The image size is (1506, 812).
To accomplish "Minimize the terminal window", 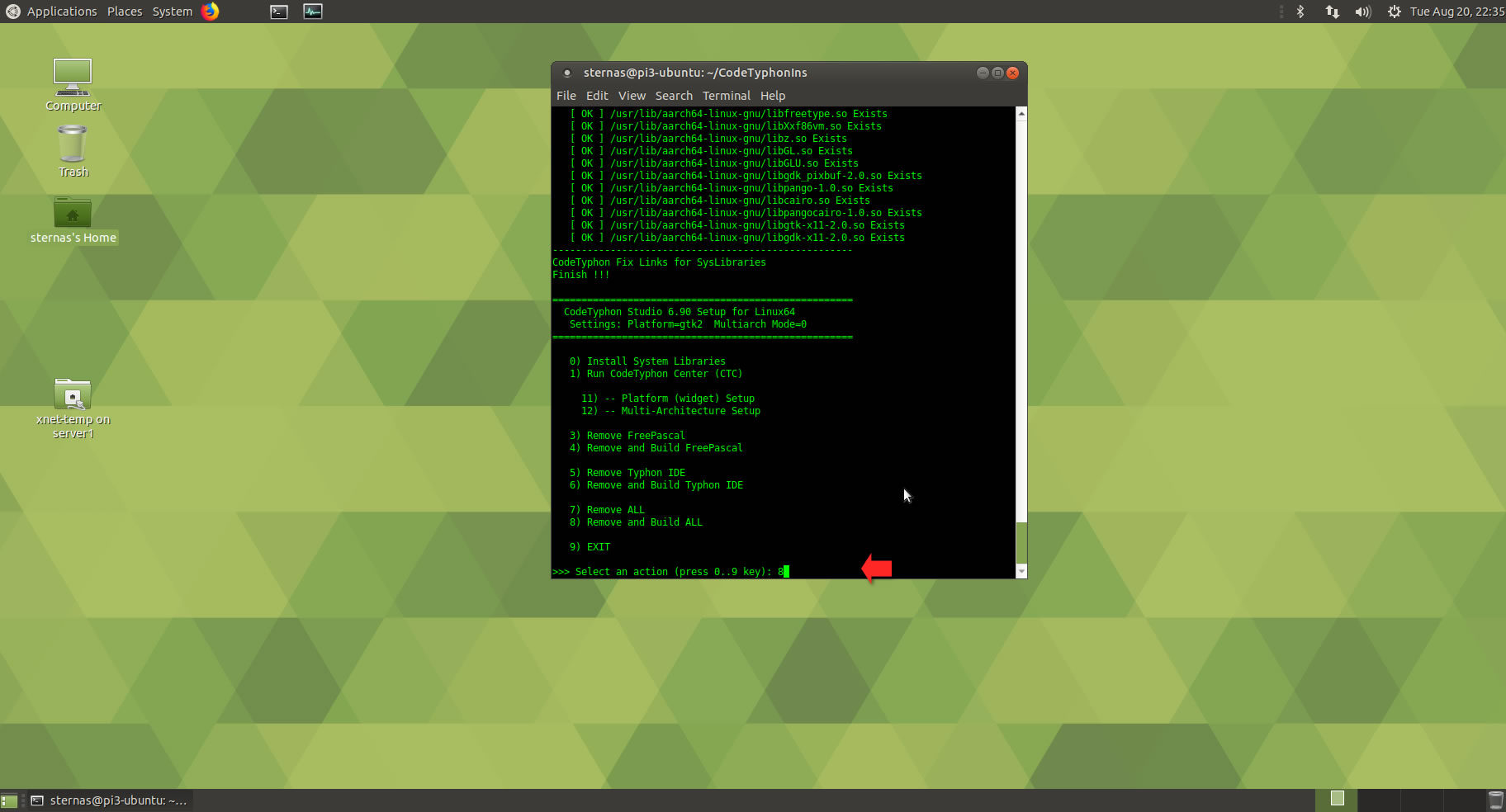I will [983, 73].
